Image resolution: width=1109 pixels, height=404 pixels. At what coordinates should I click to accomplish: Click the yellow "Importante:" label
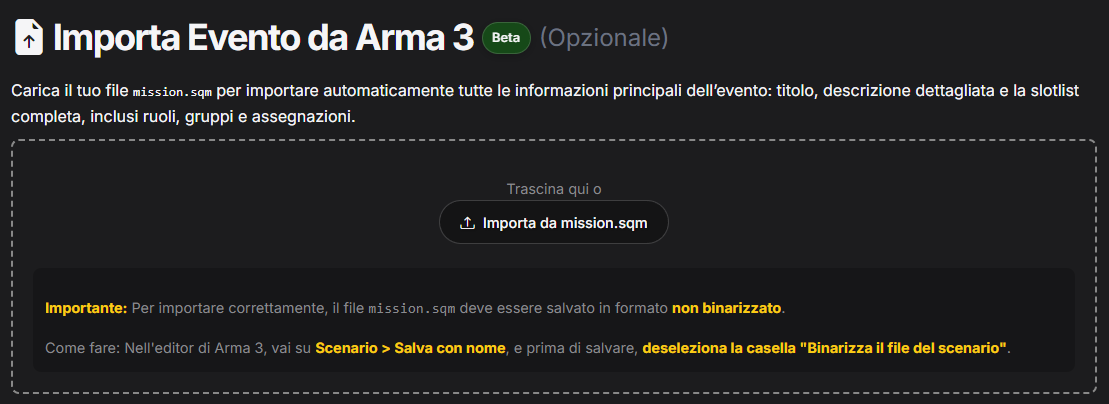coord(86,308)
